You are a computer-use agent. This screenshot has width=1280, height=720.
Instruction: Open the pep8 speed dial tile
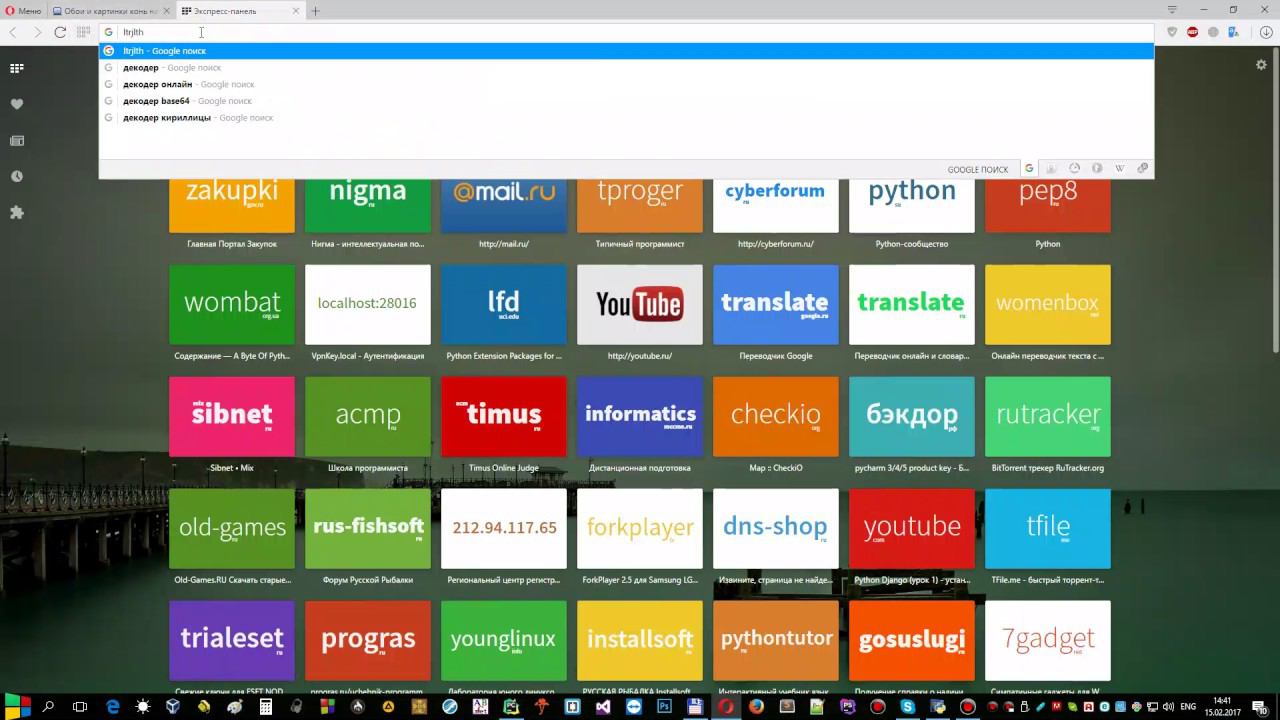click(1048, 205)
